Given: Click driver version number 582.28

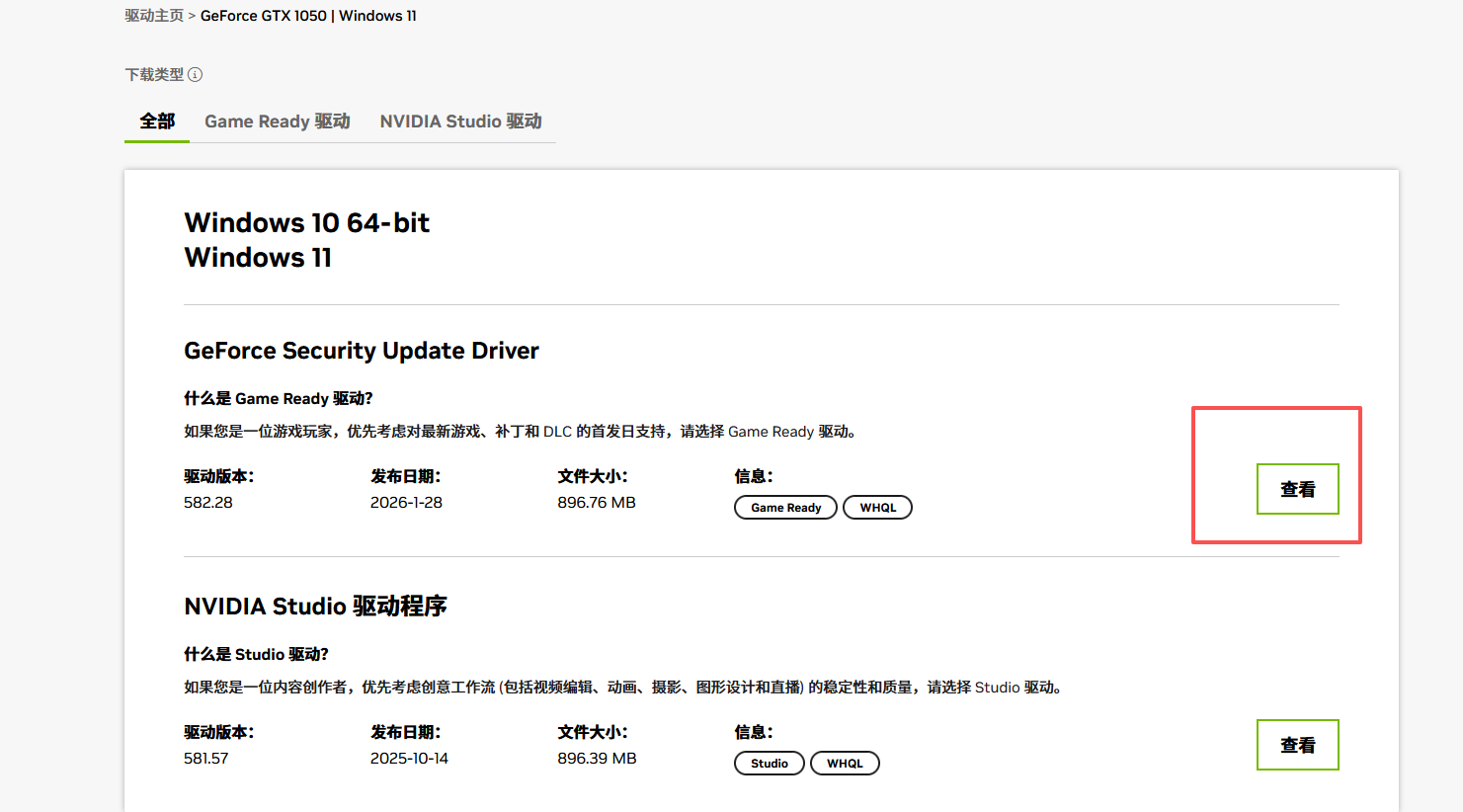Looking at the screenshot, I should pyautogui.click(x=208, y=503).
